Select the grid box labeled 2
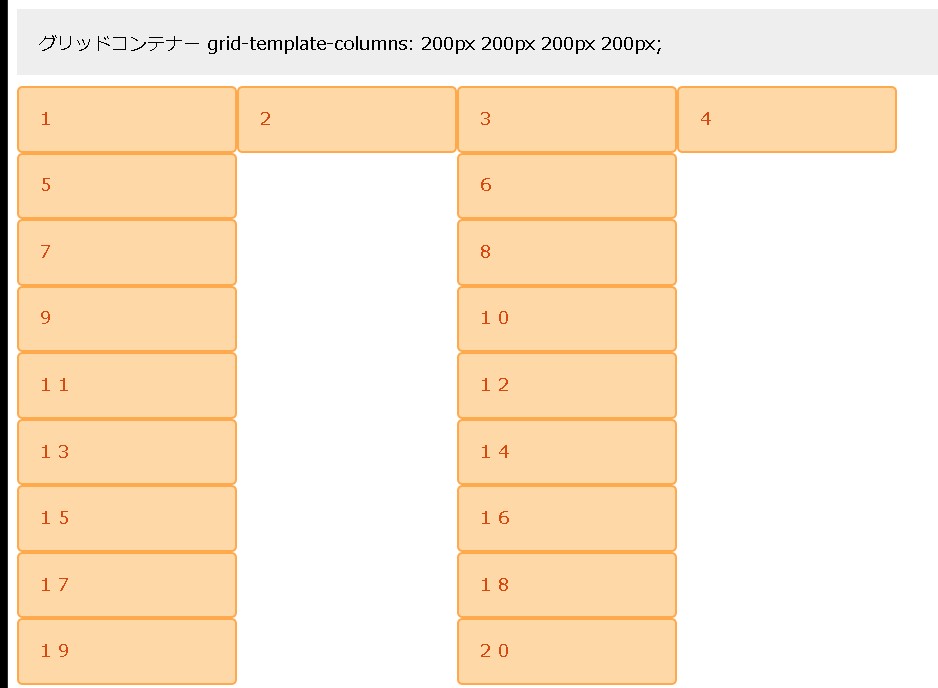The height and width of the screenshot is (688, 938). 347,119
